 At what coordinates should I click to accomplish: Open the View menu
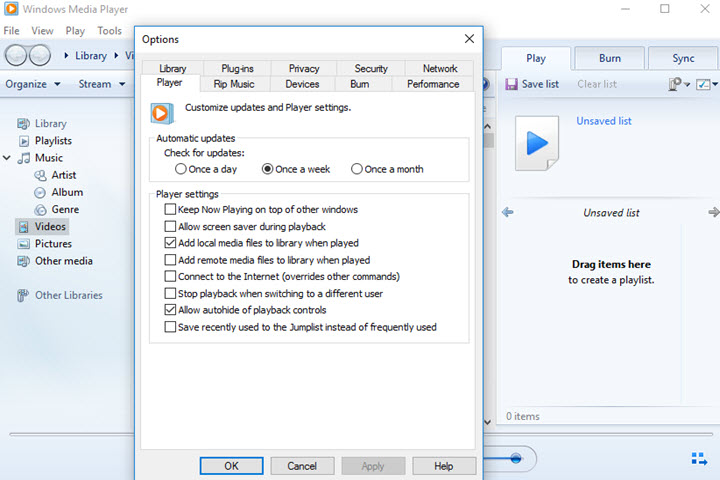coord(42,31)
